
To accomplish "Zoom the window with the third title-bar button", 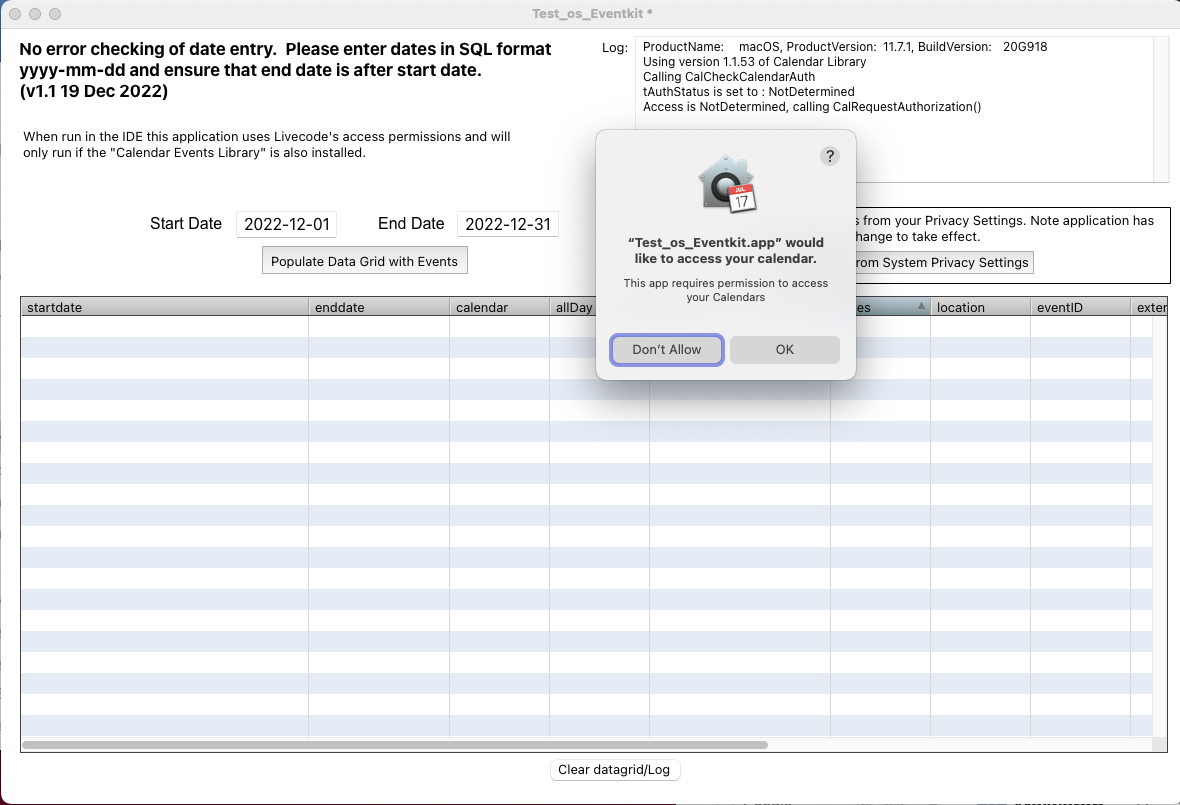I will pyautogui.click(x=55, y=14).
